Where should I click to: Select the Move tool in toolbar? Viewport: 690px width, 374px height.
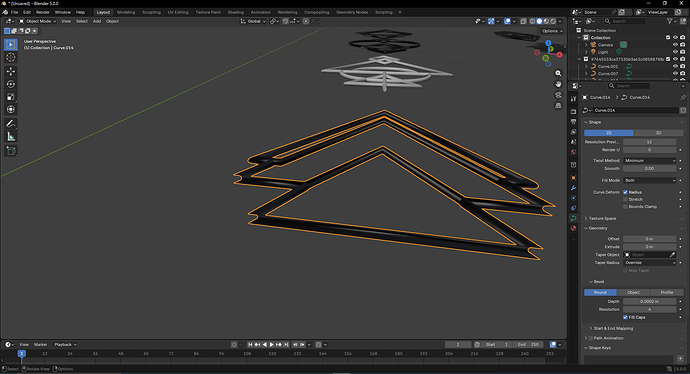pyautogui.click(x=11, y=71)
